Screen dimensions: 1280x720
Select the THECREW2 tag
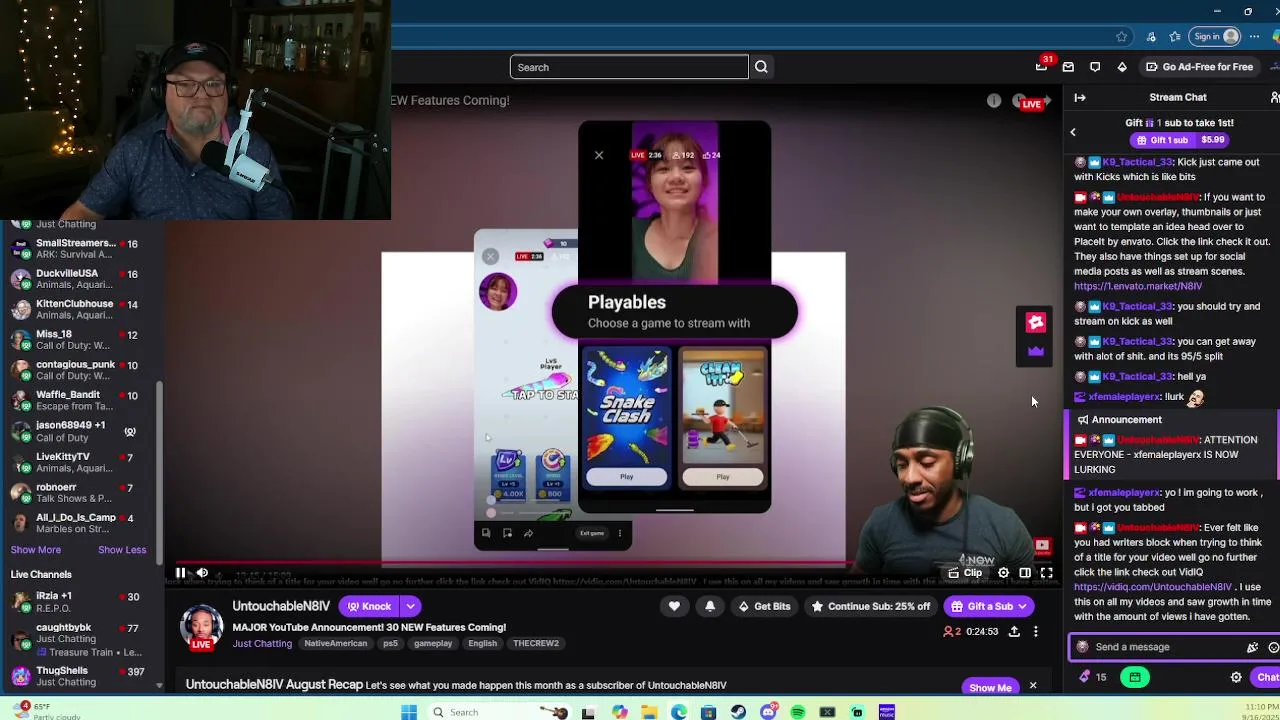tap(536, 643)
